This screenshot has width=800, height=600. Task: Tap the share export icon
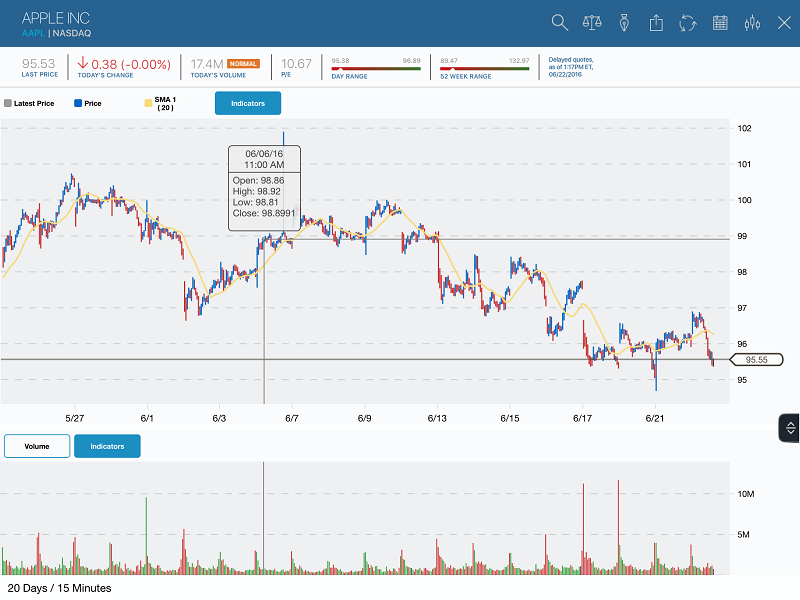656,23
